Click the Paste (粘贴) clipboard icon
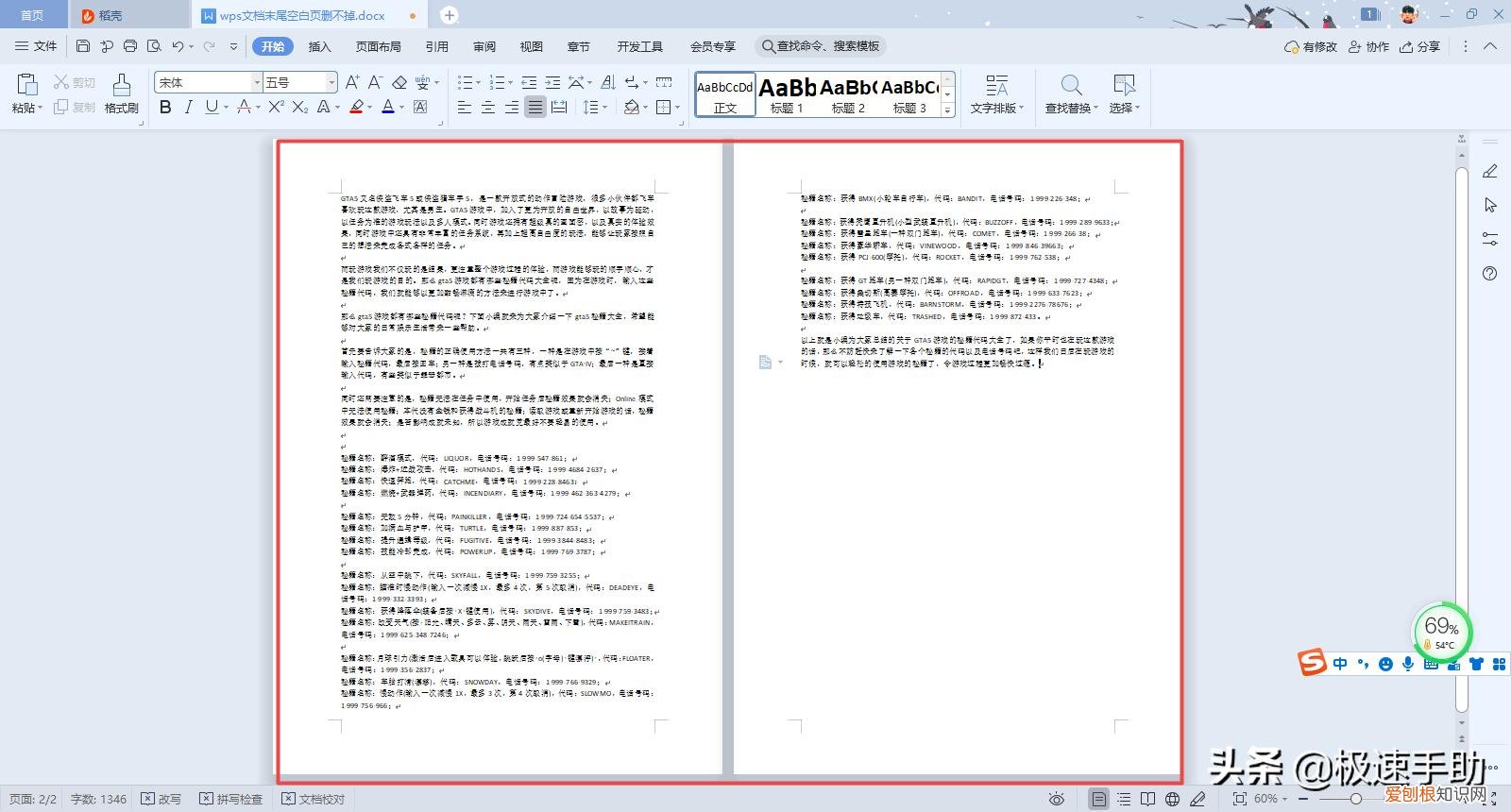Screen dimensions: 1511x812 tap(25, 85)
